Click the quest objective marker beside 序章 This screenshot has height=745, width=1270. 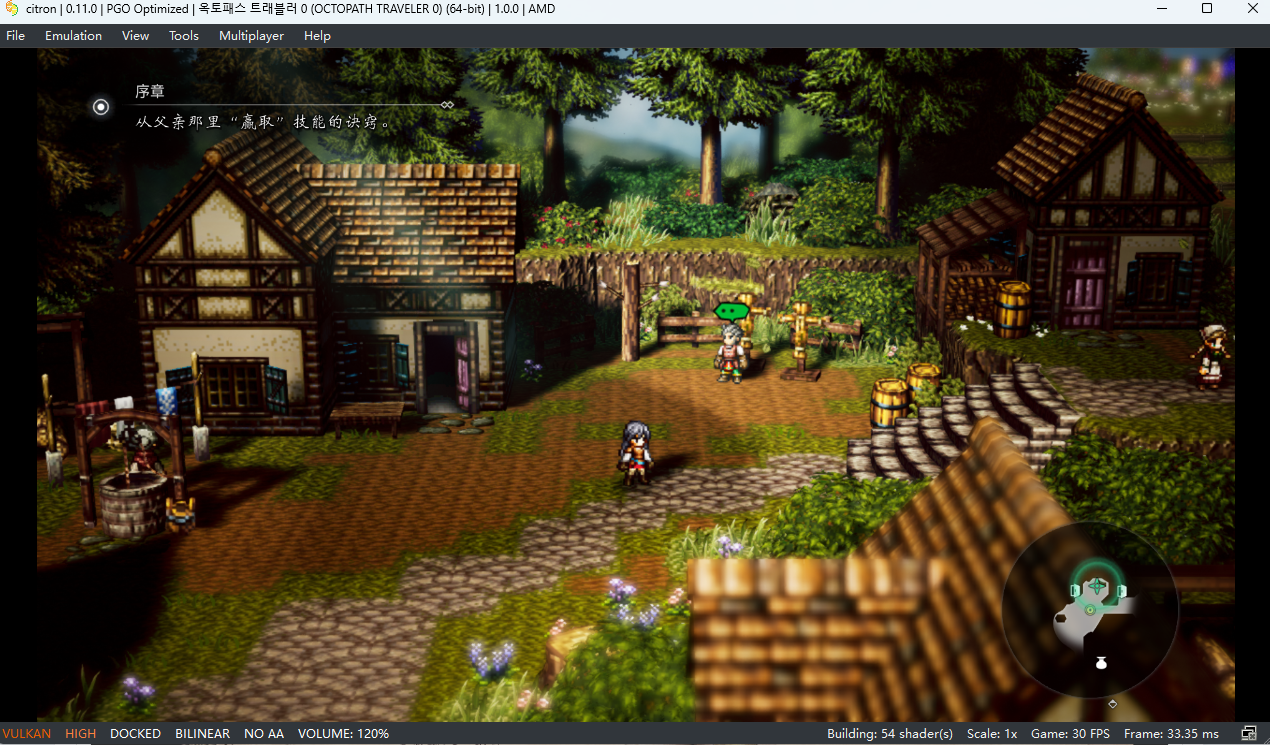101,107
